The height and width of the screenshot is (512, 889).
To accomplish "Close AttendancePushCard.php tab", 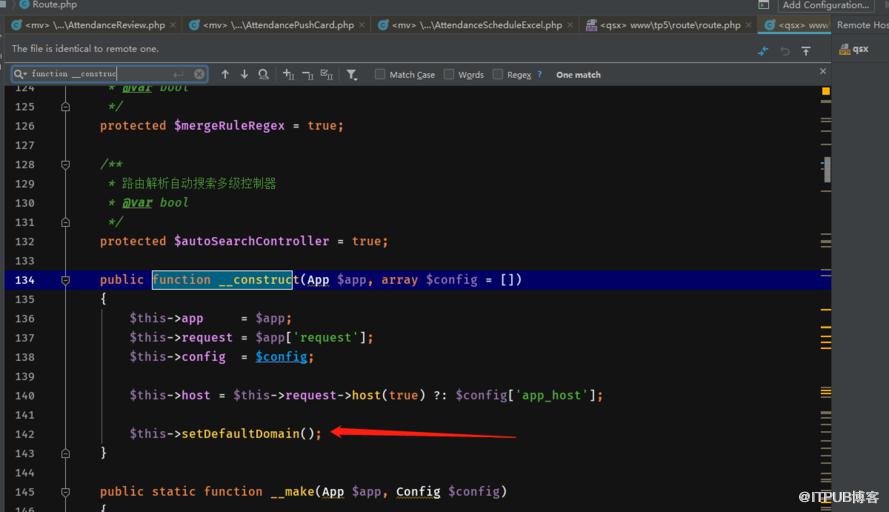I will point(362,25).
